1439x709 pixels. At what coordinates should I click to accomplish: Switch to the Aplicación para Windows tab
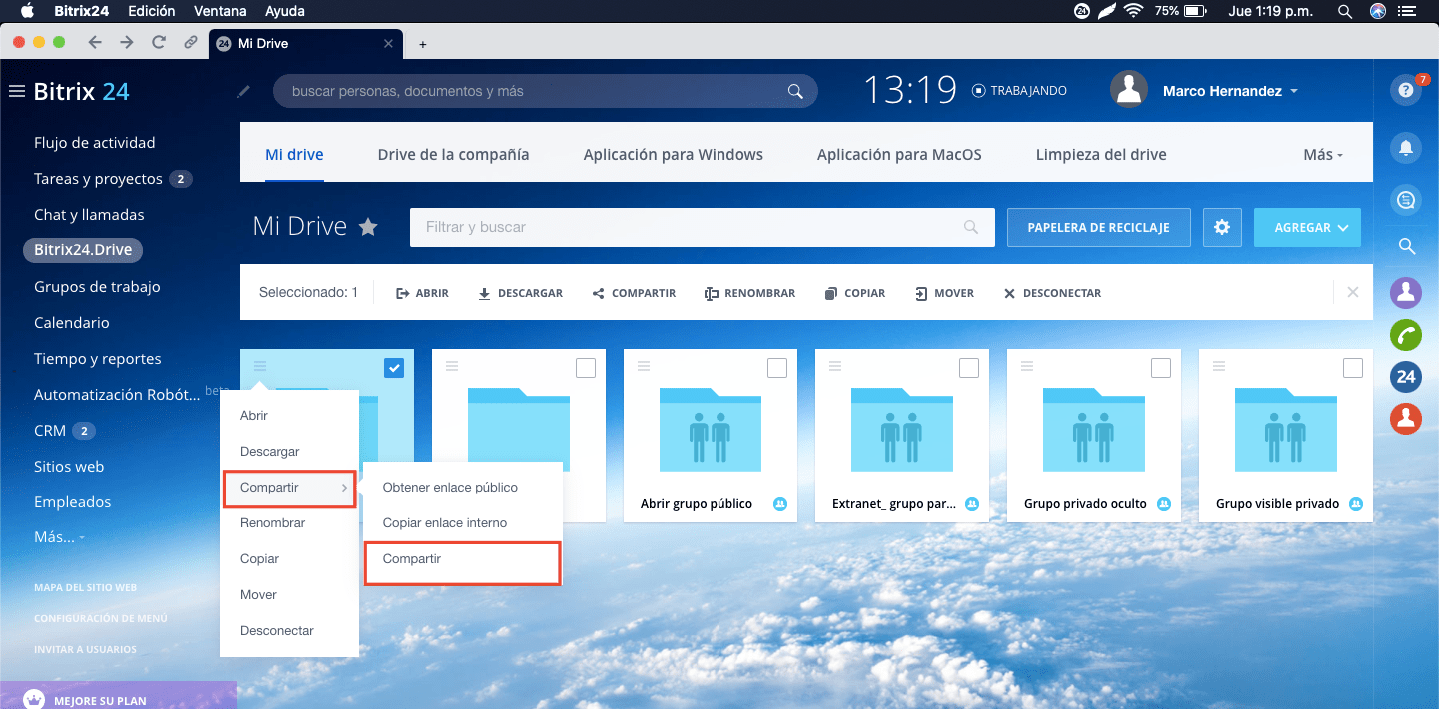673,155
